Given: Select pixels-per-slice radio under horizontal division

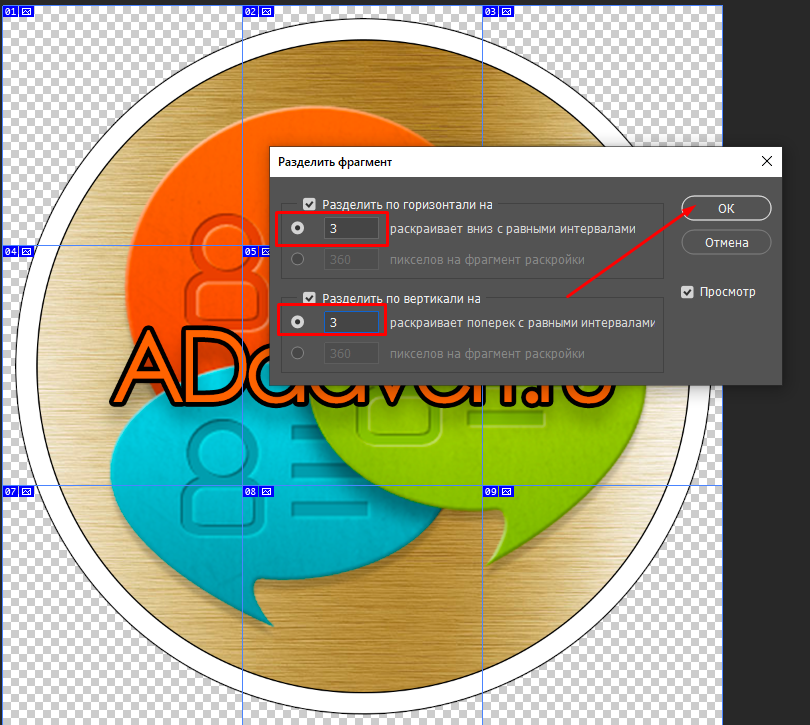Looking at the screenshot, I should point(298,259).
